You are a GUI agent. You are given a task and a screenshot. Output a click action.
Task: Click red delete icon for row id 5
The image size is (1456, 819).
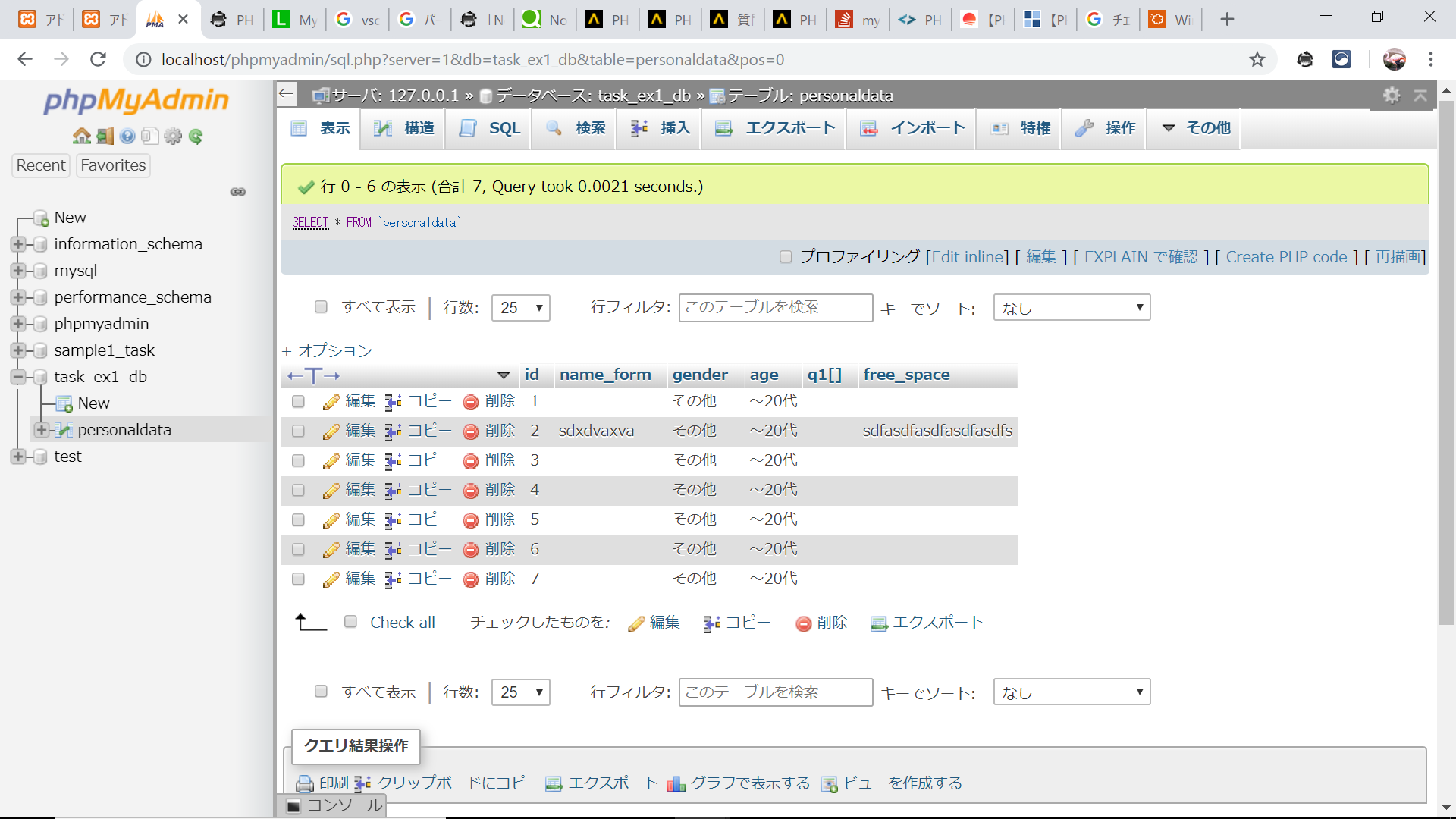coord(470,520)
